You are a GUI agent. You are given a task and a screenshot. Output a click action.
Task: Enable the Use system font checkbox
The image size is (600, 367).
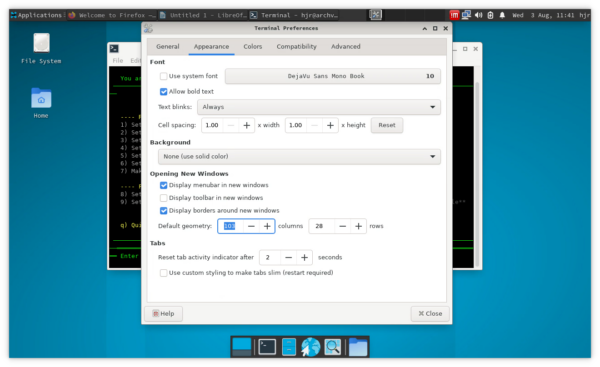coord(163,76)
